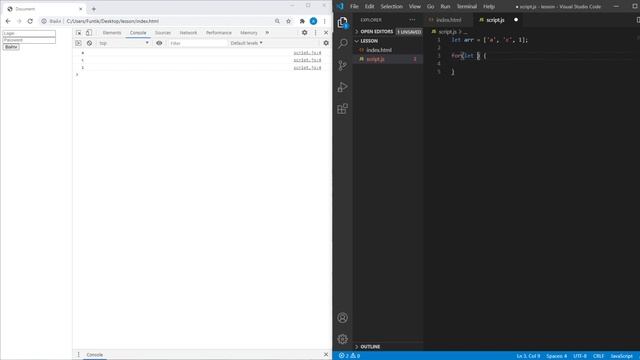
Task: Toggle the live expression eye icon
Action: 159,43
